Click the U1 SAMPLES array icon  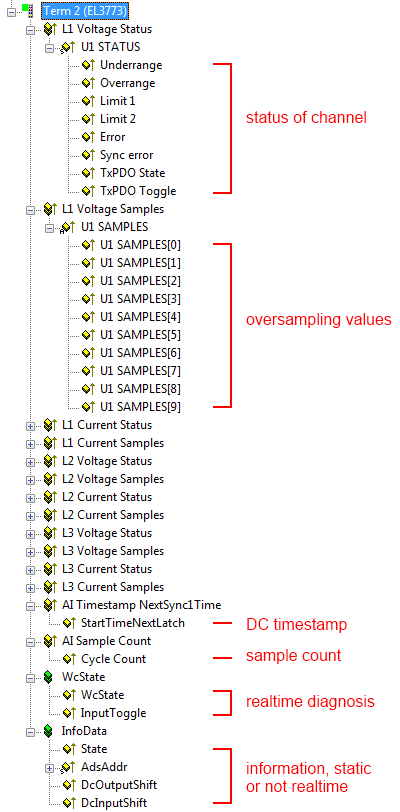pyautogui.click(x=68, y=227)
